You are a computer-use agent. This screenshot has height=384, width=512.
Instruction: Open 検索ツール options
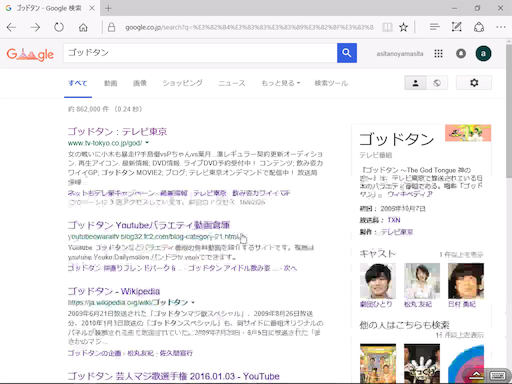point(331,83)
